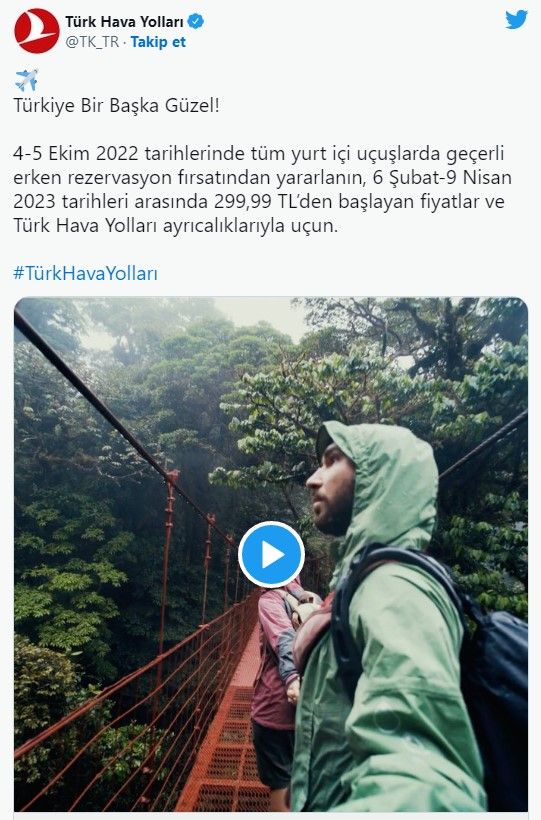Open the #TürkHavaYolları hashtag
The width and height of the screenshot is (541, 820).
(x=85, y=273)
